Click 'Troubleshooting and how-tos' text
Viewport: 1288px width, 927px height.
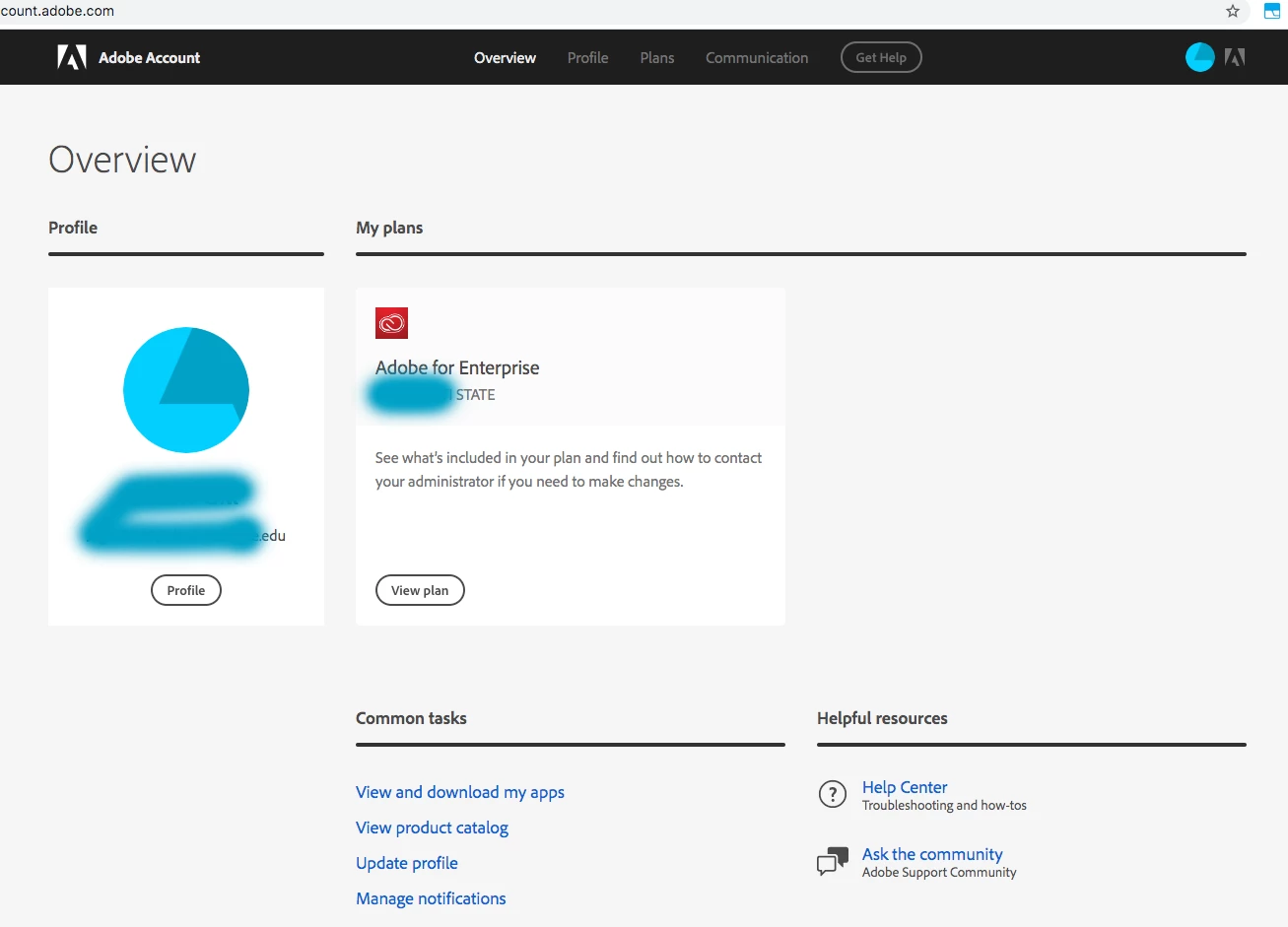pyautogui.click(x=944, y=806)
